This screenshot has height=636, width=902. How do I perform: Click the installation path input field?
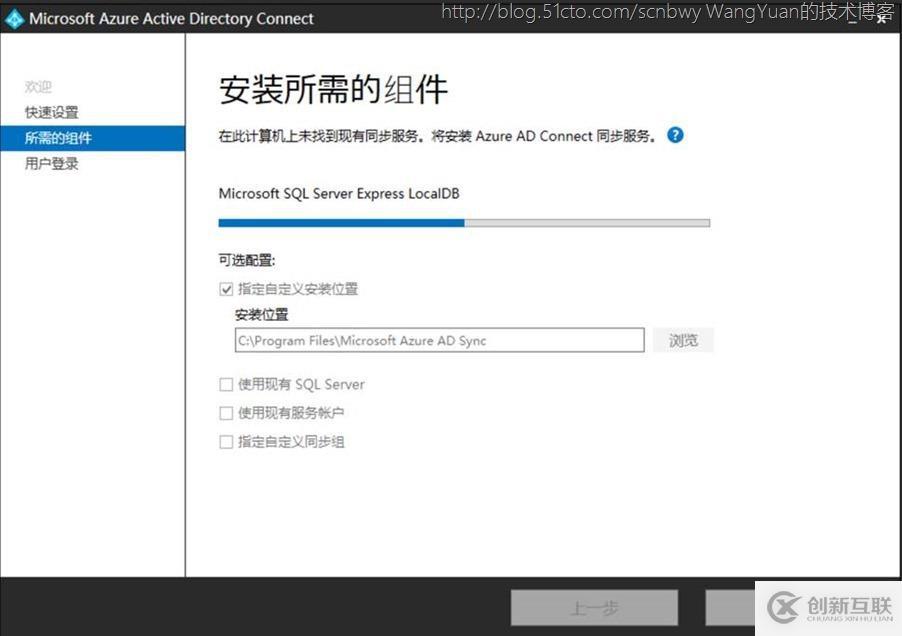(x=439, y=340)
